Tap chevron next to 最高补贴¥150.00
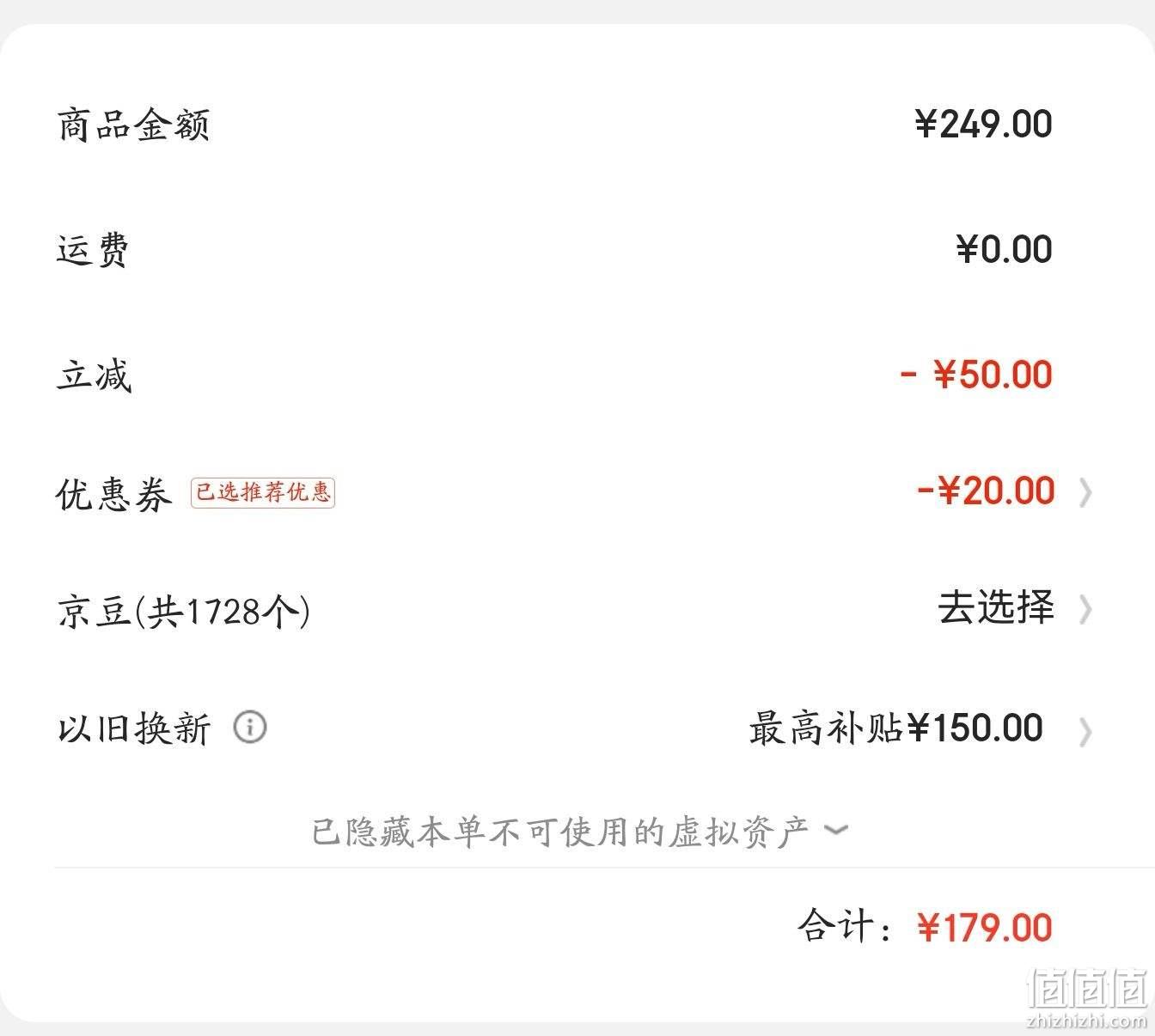Viewport: 1155px width, 1036px height. pos(1085,733)
